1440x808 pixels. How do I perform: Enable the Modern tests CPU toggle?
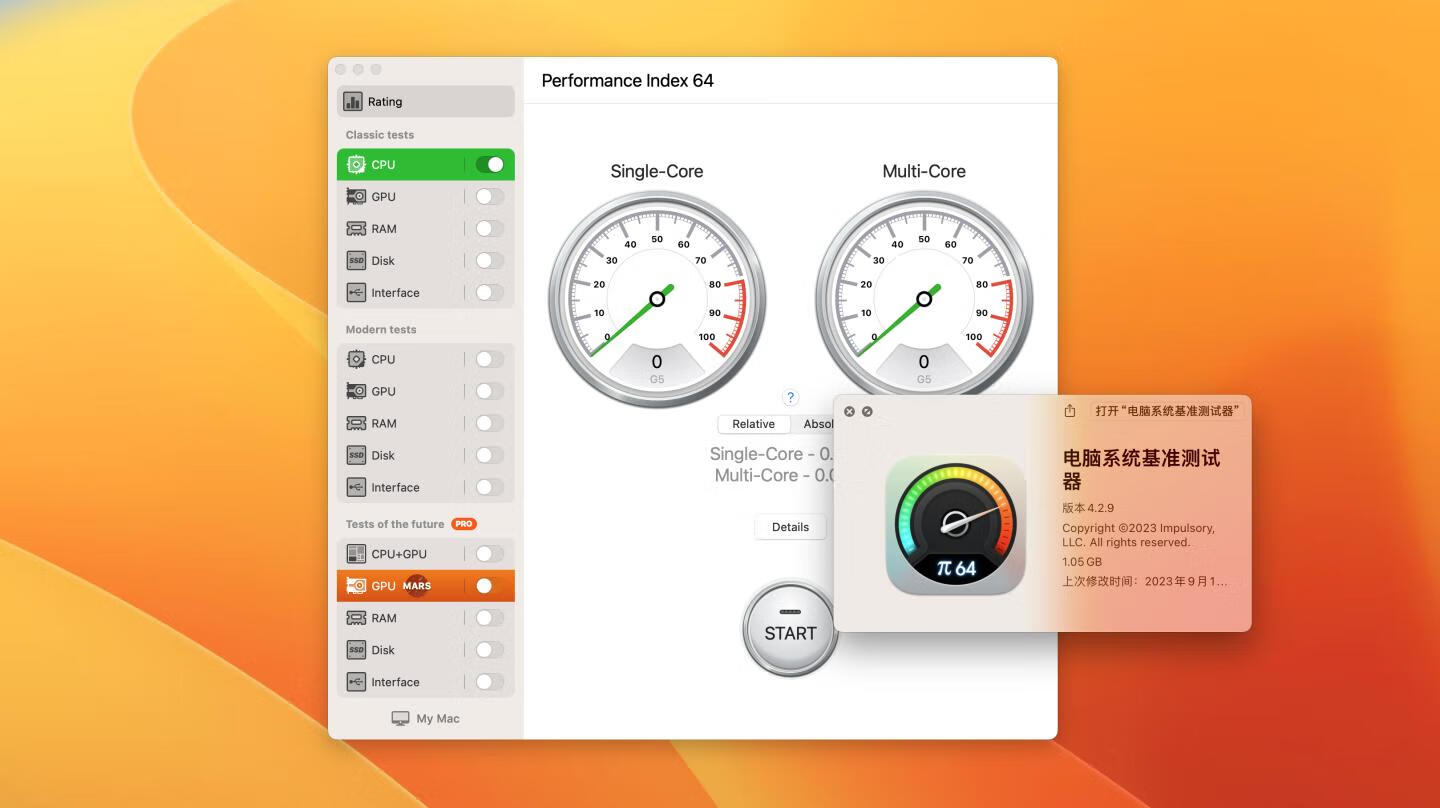[490, 359]
